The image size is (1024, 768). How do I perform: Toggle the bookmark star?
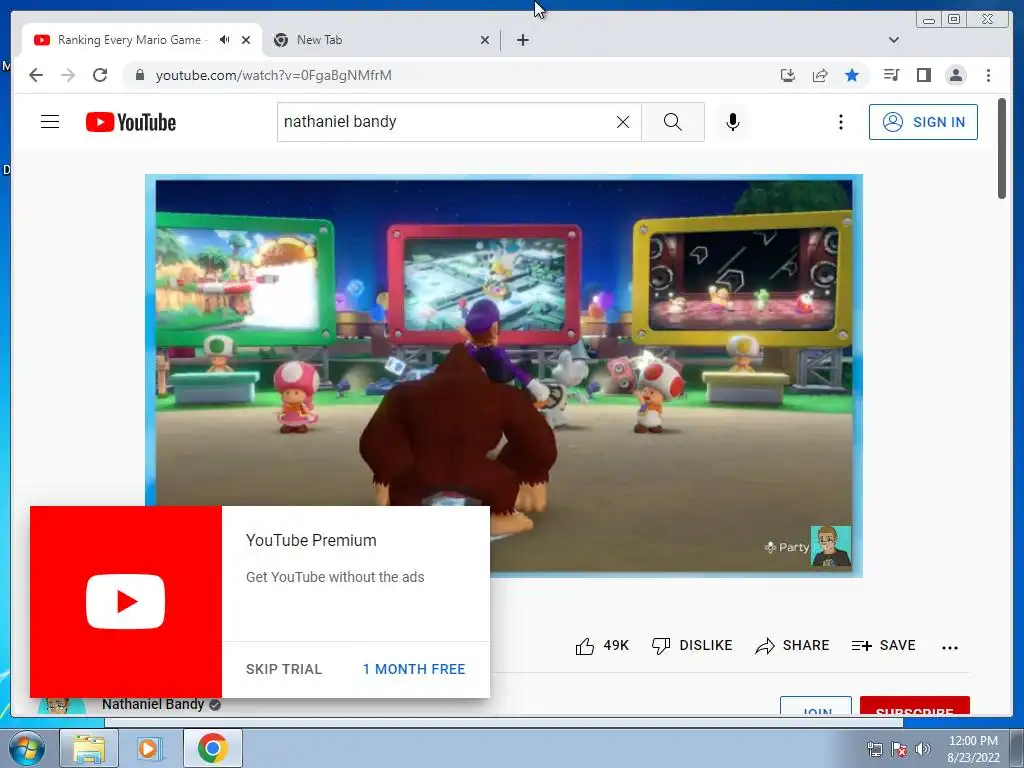(x=852, y=75)
